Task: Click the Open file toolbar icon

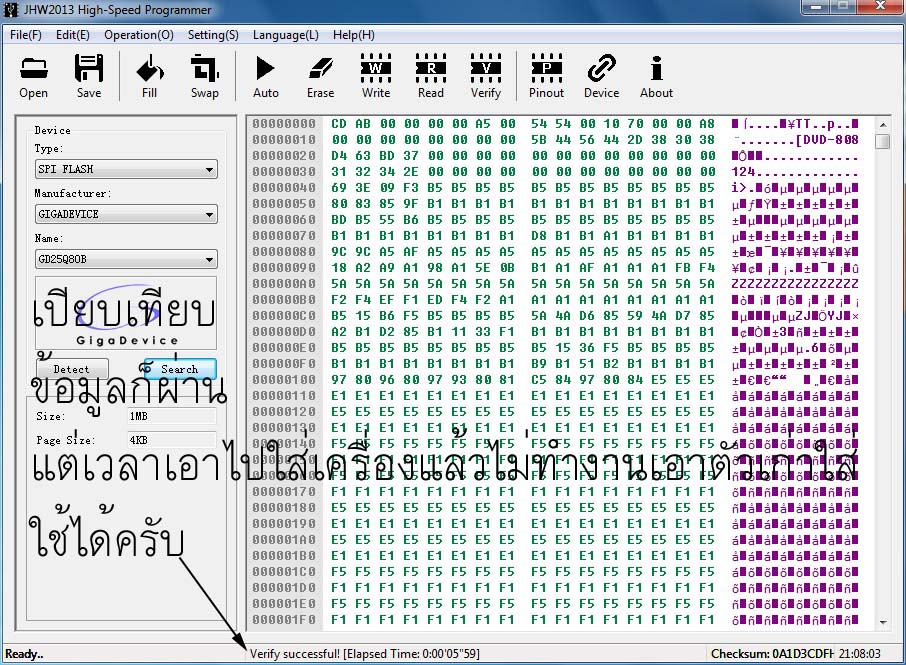Action: click(33, 76)
